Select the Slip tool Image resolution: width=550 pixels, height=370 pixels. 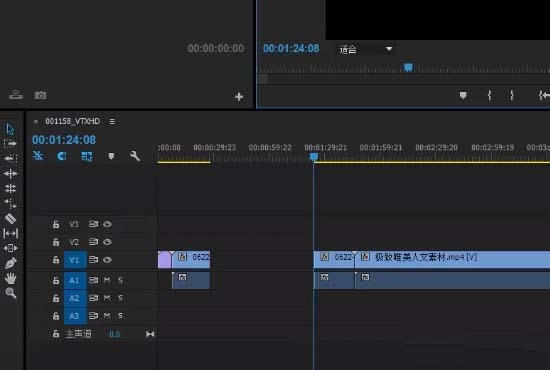click(x=11, y=233)
